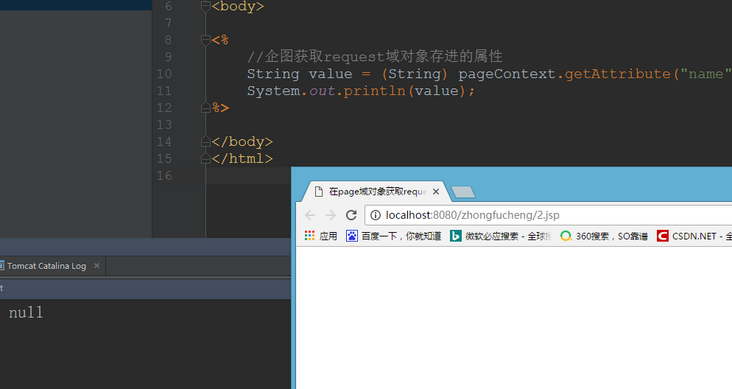Reload the page in browser
Screen dimensions: 732x389
351,215
